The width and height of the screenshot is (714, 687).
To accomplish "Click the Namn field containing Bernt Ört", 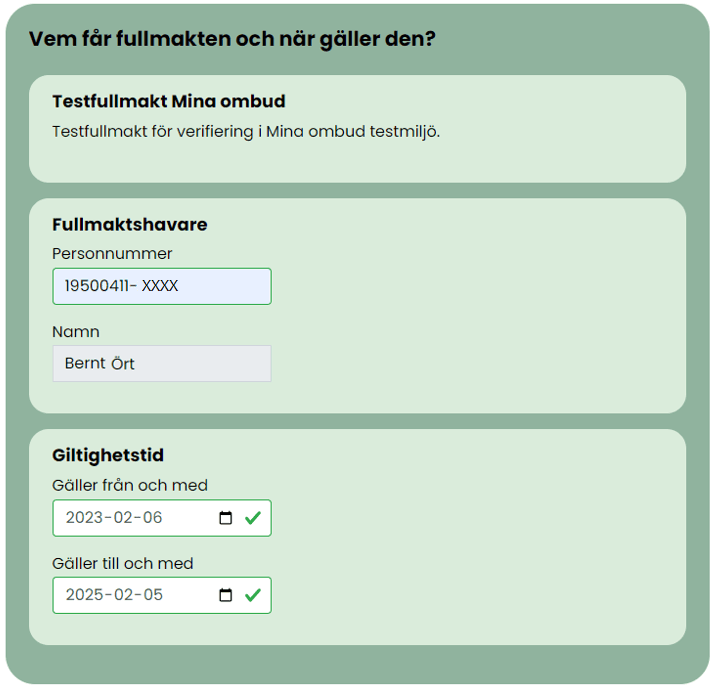I will [161, 364].
